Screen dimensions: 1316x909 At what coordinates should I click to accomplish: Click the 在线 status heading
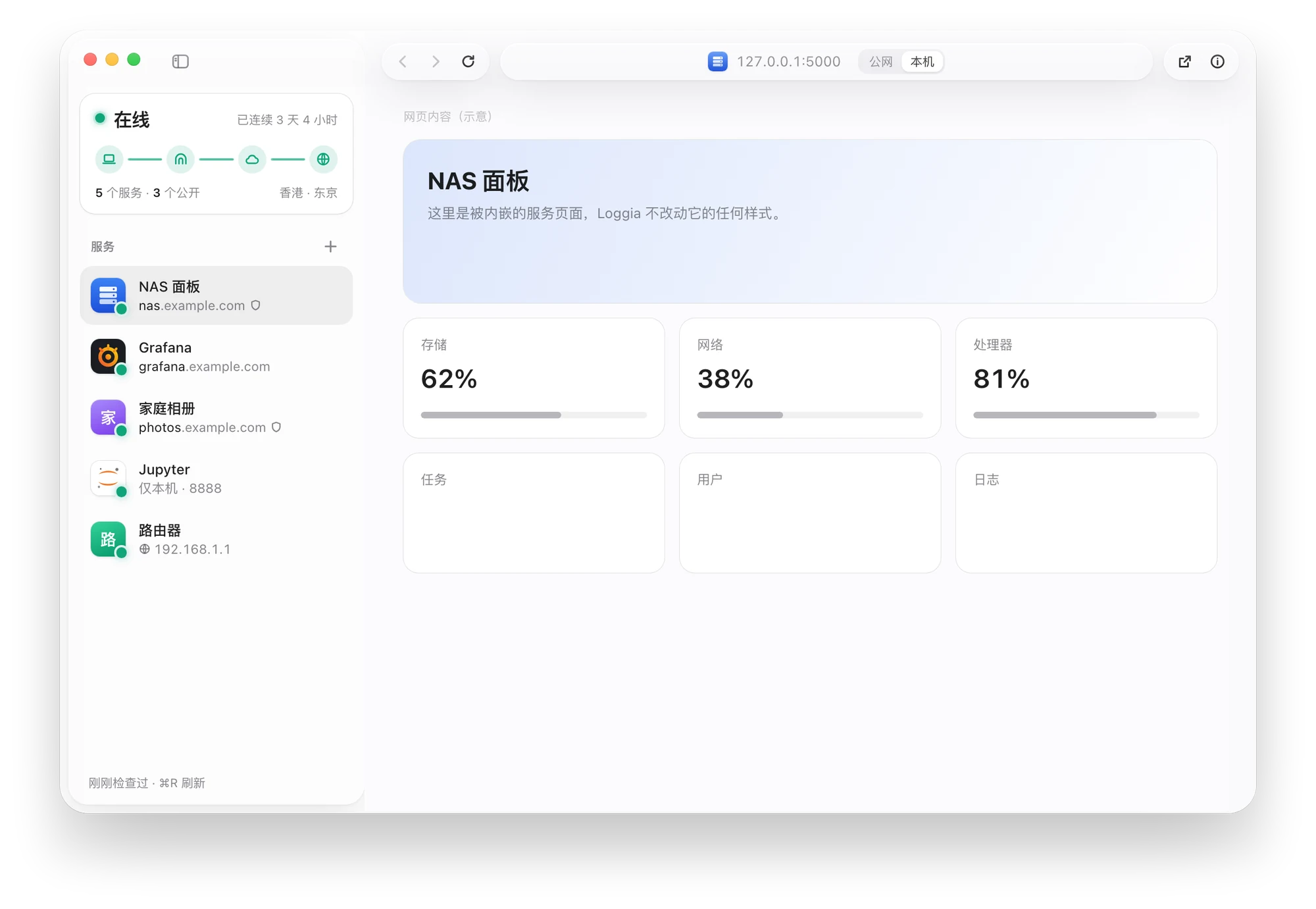132,119
